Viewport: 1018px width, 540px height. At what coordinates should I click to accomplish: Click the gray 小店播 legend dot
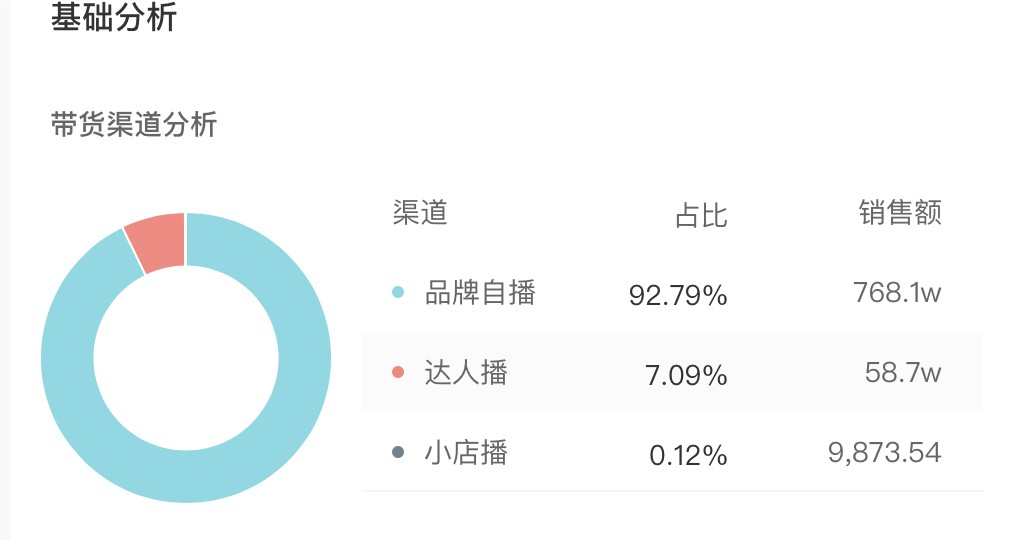(398, 452)
